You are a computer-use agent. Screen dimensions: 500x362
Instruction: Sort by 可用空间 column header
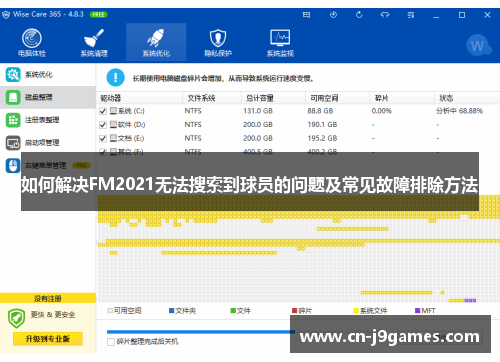[x=337, y=98]
